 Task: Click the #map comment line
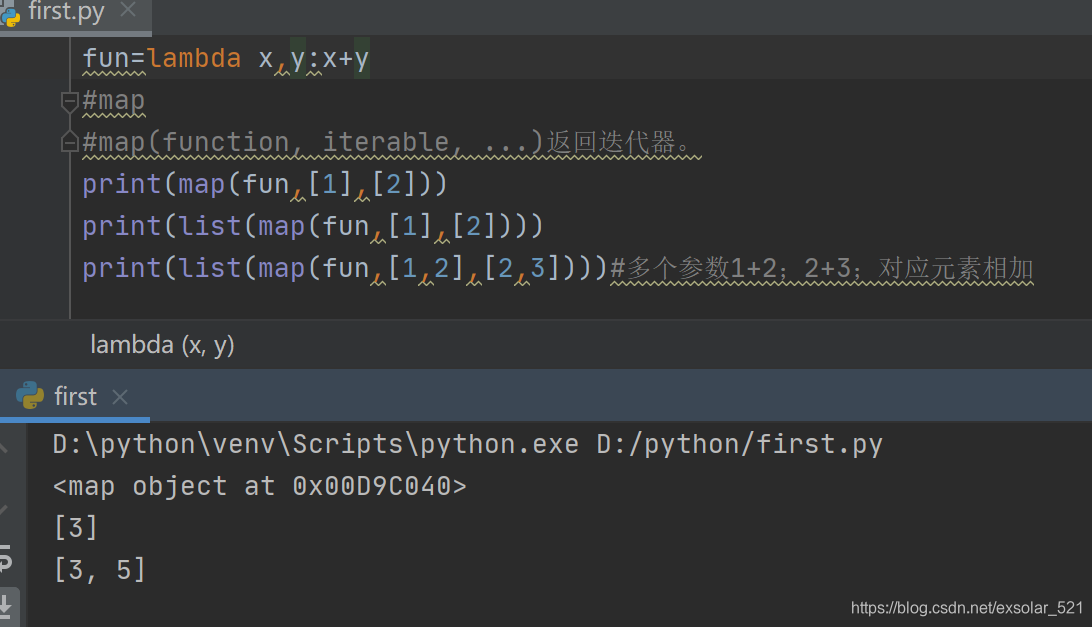pyautogui.click(x=114, y=101)
